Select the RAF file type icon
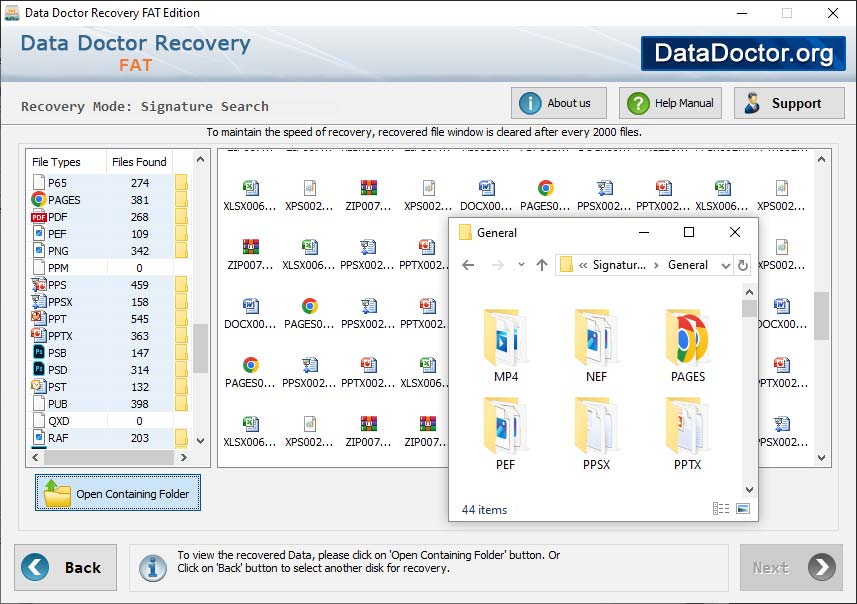The width and height of the screenshot is (857, 604). point(38,438)
